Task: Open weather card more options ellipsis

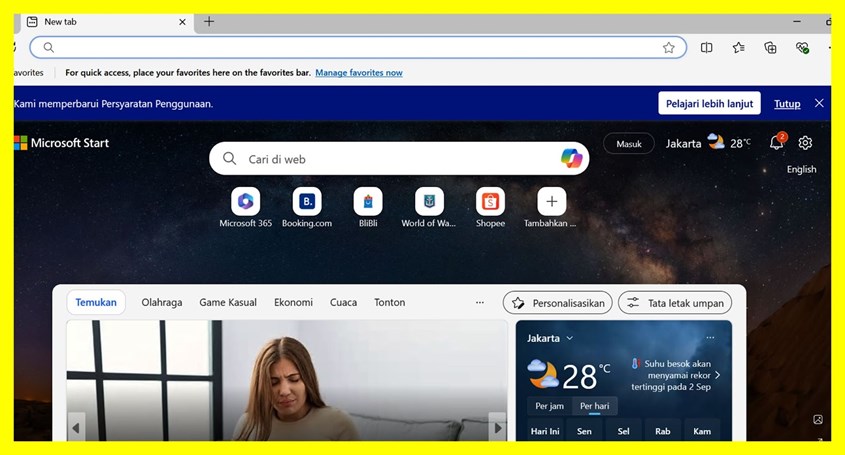Action: pos(710,338)
